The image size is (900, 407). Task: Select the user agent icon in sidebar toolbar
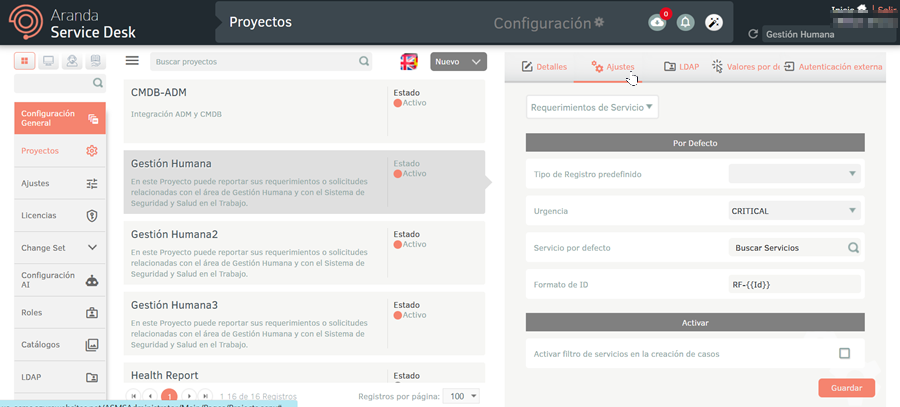coord(72,60)
